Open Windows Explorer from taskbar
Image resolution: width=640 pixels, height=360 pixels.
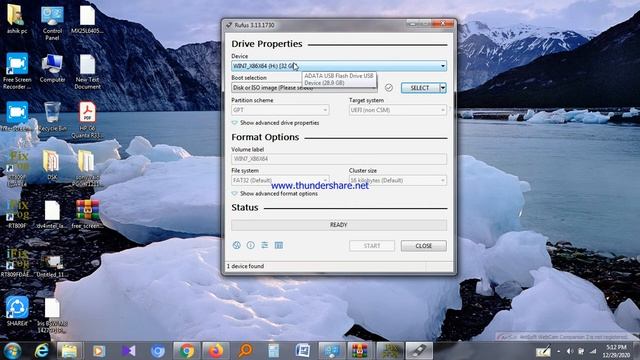click(69, 351)
